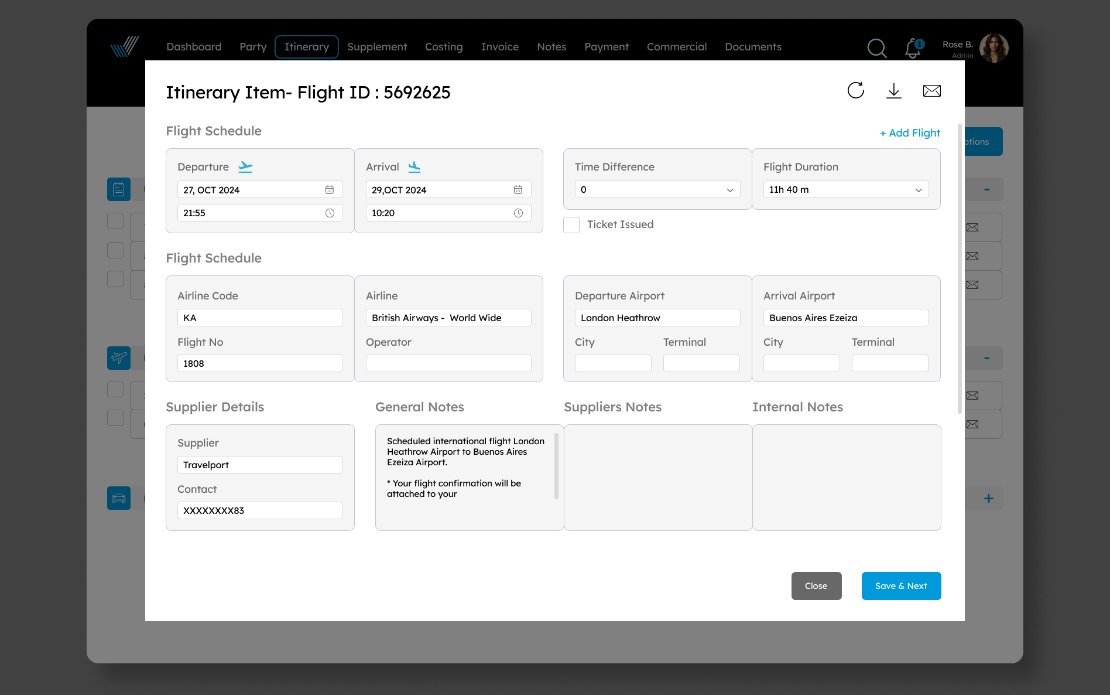Click the Arrival date field 29,OCT 2024
The height and width of the screenshot is (695, 1110).
[x=448, y=190]
